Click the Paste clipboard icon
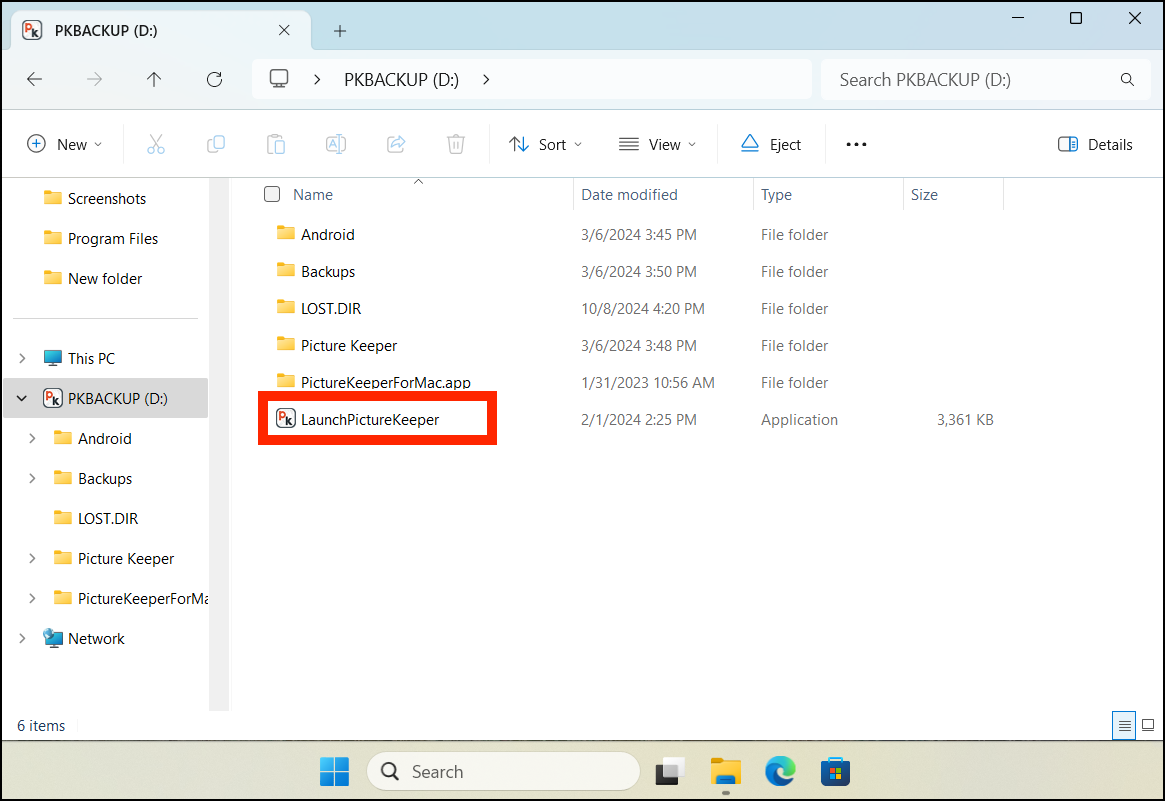 [276, 144]
